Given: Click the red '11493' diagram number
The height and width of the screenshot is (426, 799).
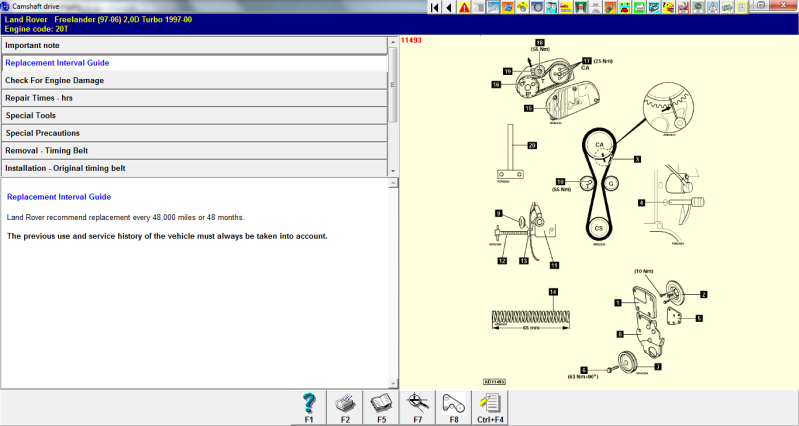Looking at the screenshot, I should coord(411,40).
